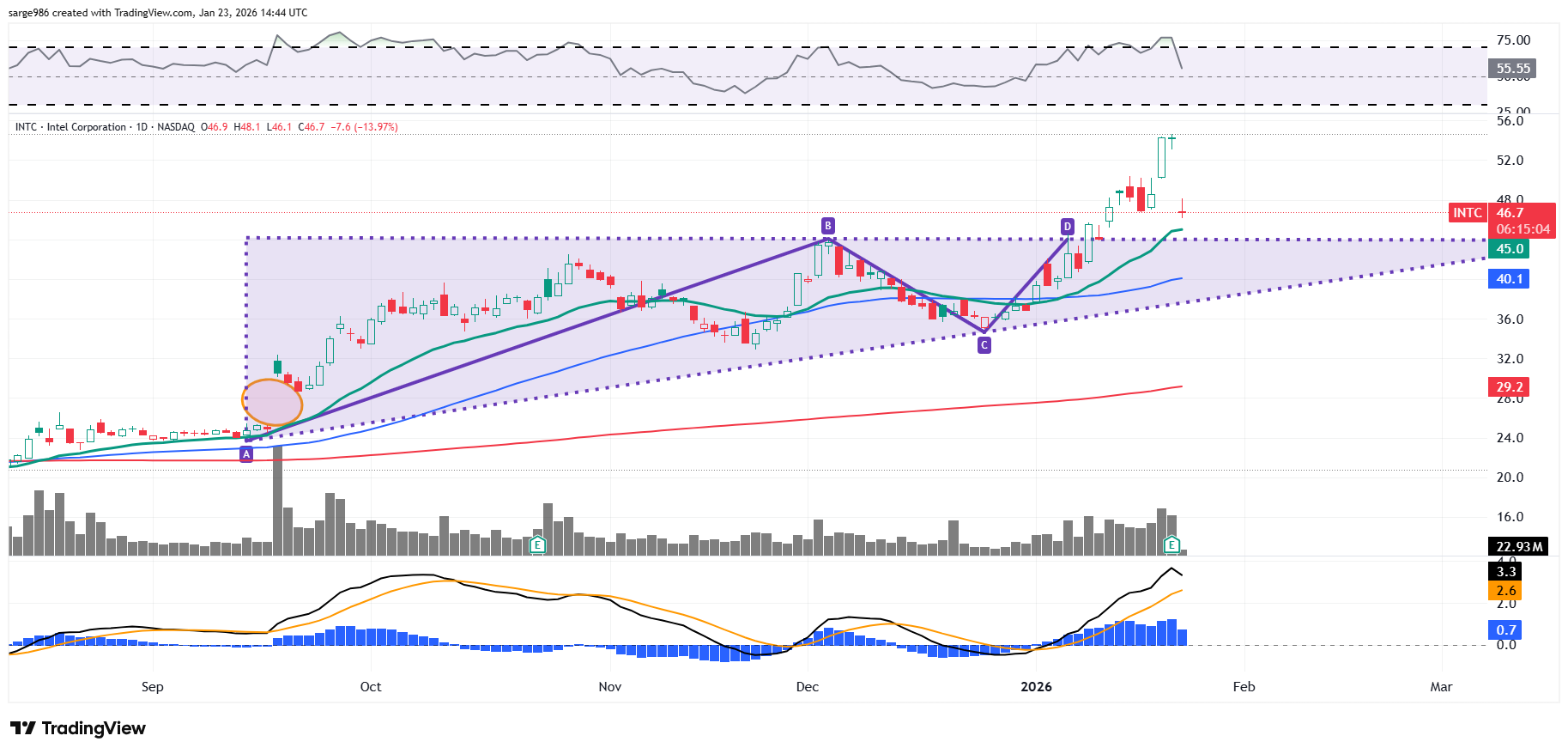Select the pattern point D marker
The image size is (1568, 754).
[1067, 227]
